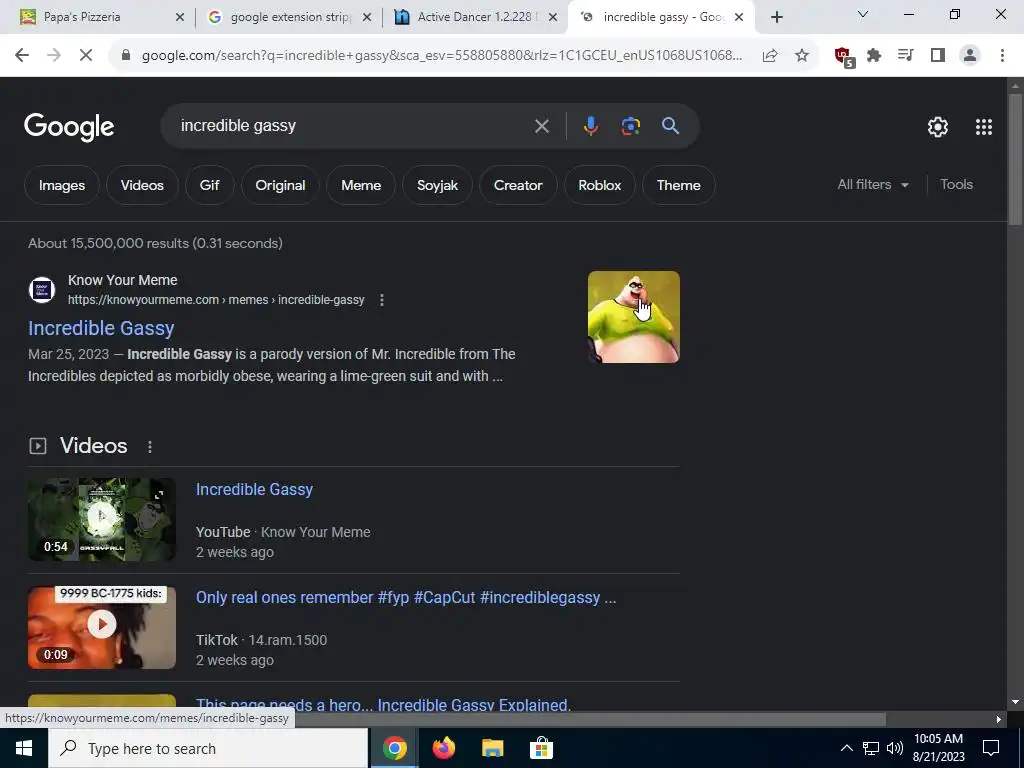Apply the Roblox search chip
The height and width of the screenshot is (768, 1024).
click(600, 185)
